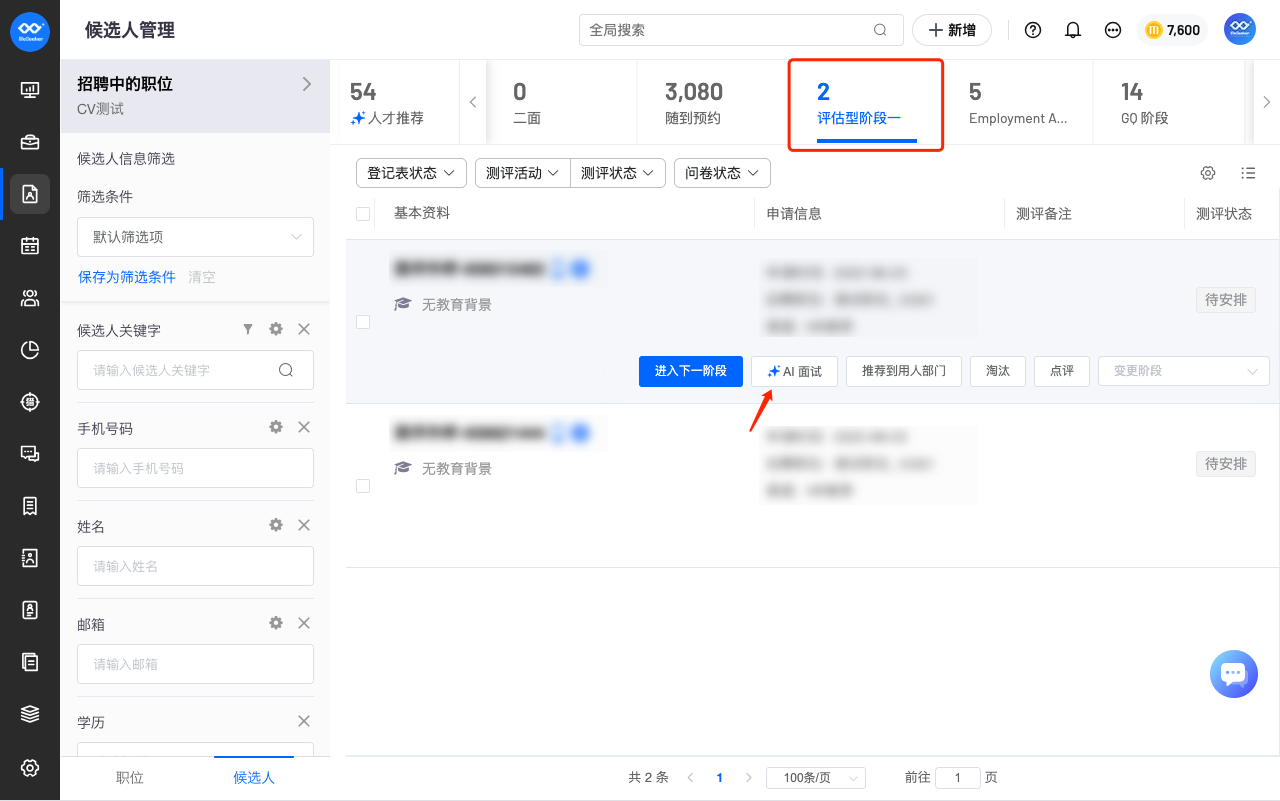Screen dimensions: 1280x801
Task: Click the 新增 button
Action: tap(952, 30)
